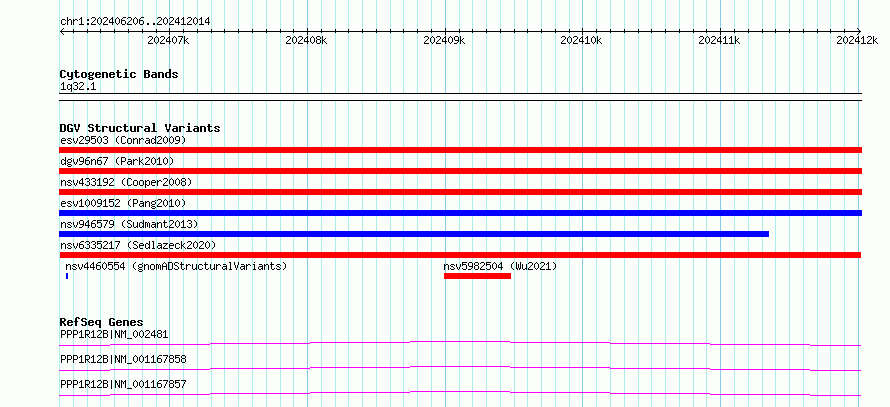Click the left arrowhead of the ruler
This screenshot has width=890, height=407.
[62, 32]
